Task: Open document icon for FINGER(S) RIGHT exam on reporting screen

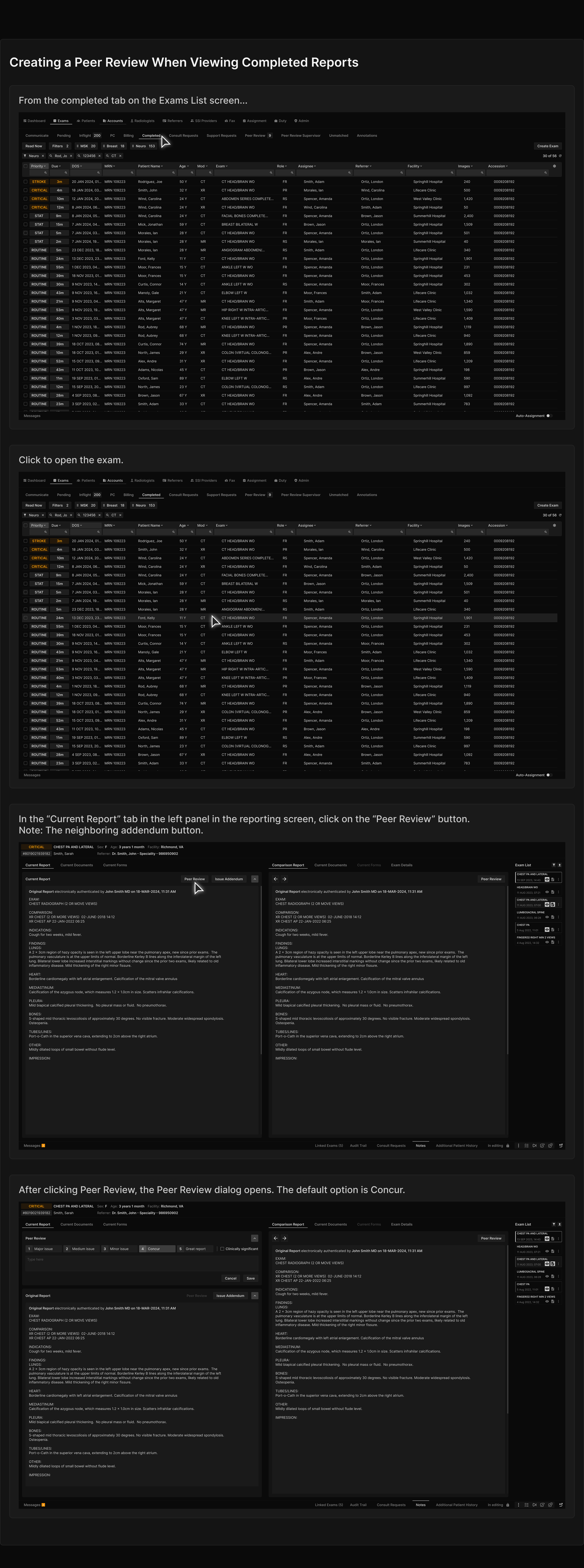Action: [553, 942]
